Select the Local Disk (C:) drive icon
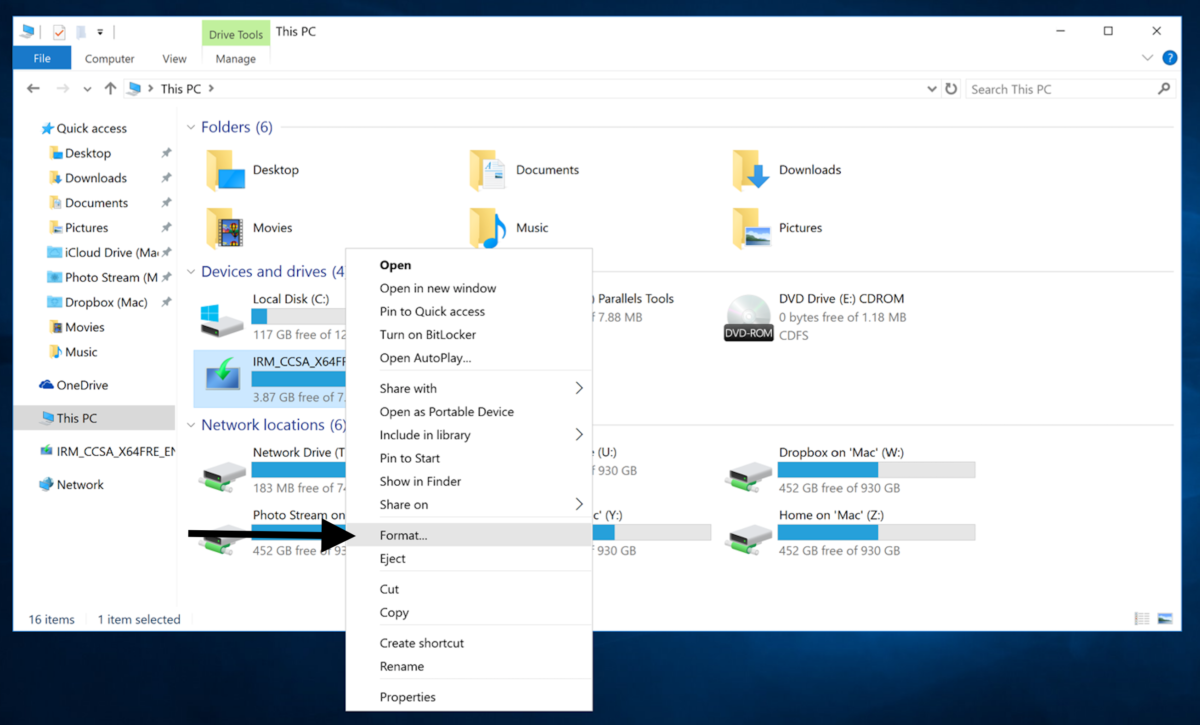The image size is (1200, 725). click(222, 318)
